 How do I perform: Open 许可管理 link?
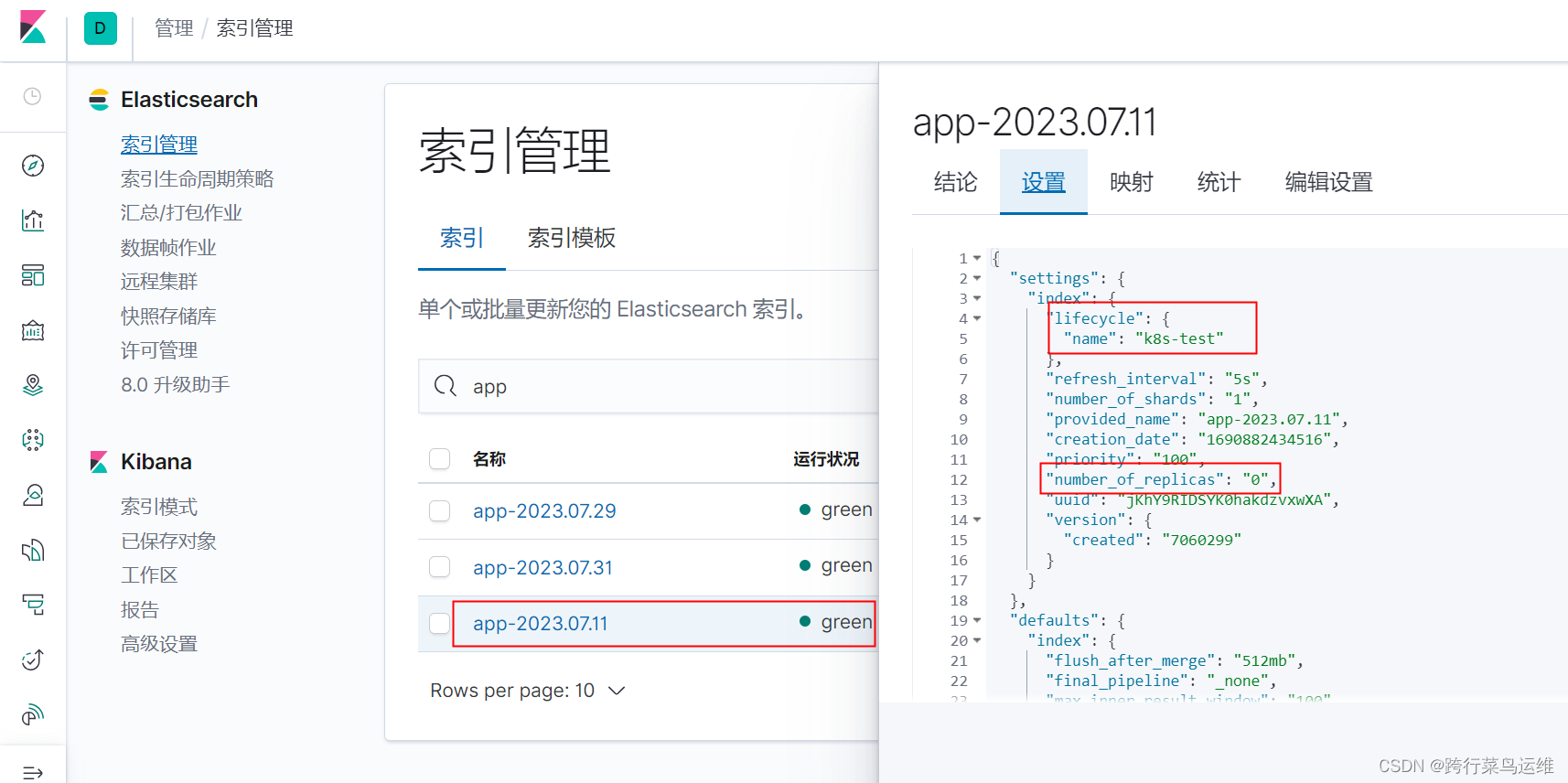point(159,350)
